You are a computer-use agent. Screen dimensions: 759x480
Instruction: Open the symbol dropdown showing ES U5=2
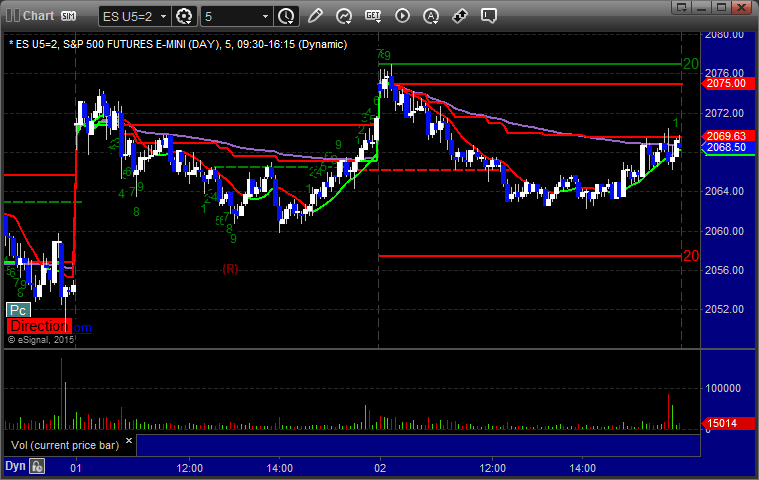(135, 16)
